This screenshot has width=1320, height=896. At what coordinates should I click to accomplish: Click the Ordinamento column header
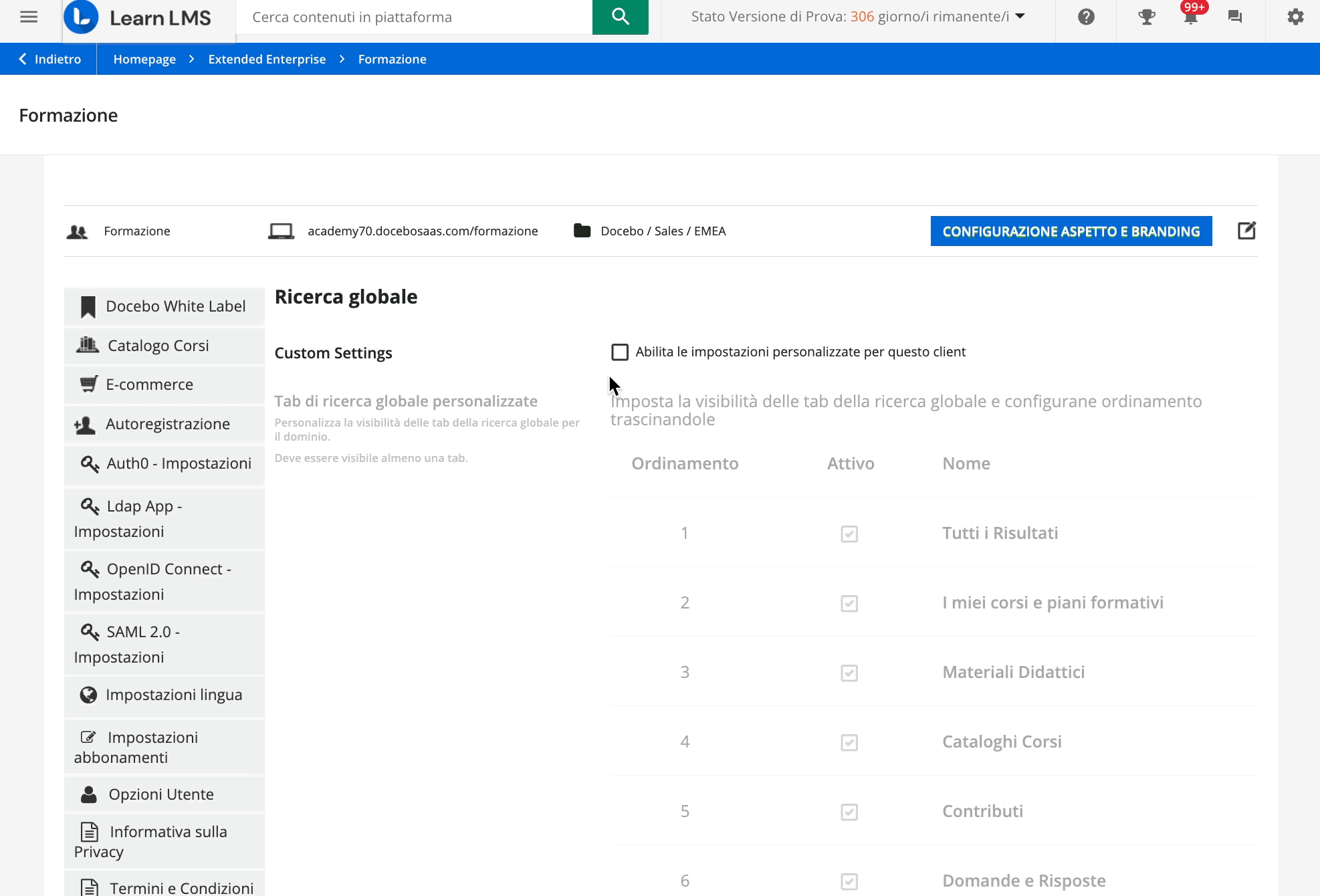[x=685, y=463]
